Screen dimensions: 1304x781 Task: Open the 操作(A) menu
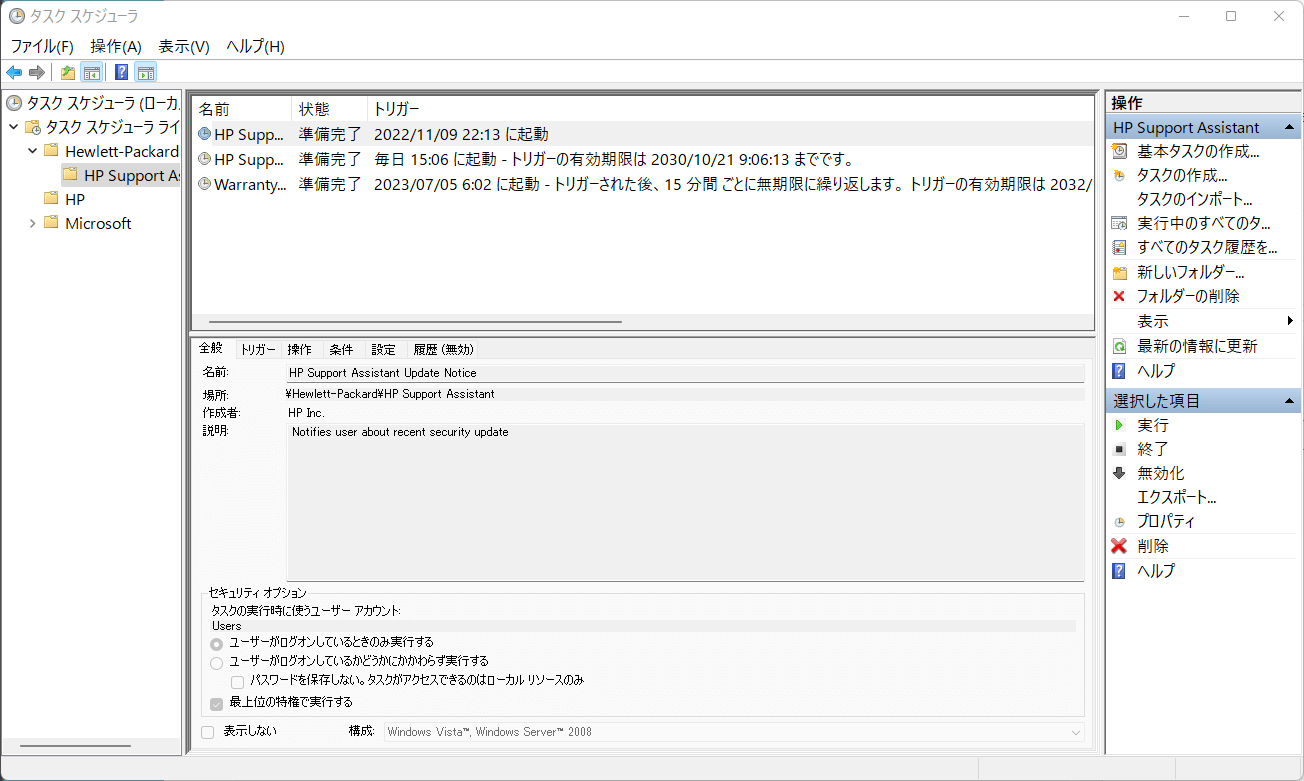point(116,46)
